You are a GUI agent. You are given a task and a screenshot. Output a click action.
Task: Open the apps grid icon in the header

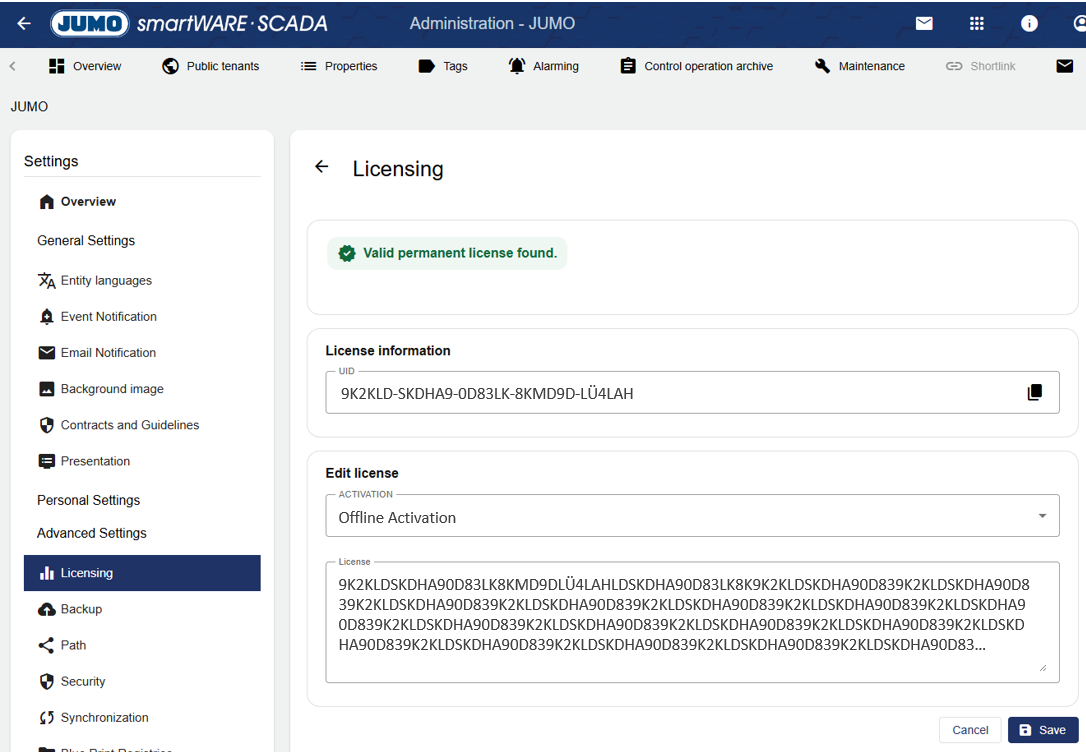click(x=977, y=24)
